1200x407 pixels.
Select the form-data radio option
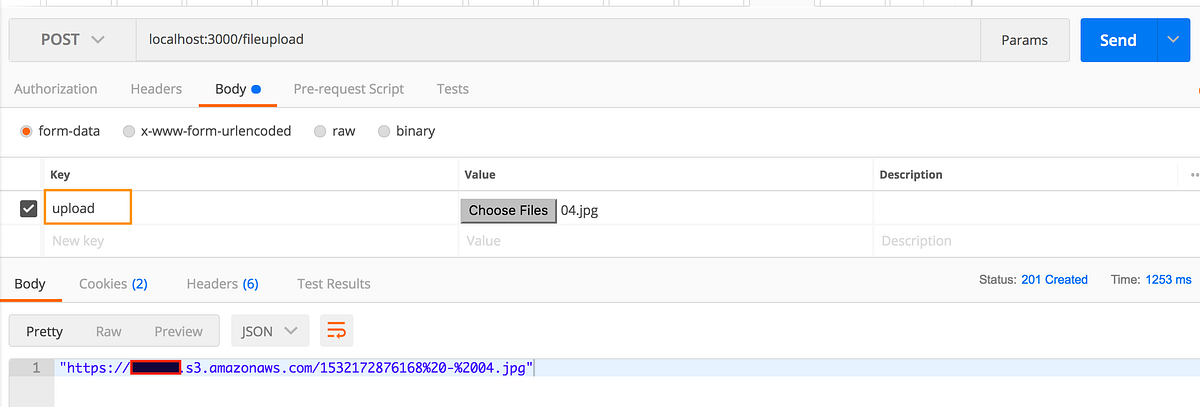(x=60, y=131)
